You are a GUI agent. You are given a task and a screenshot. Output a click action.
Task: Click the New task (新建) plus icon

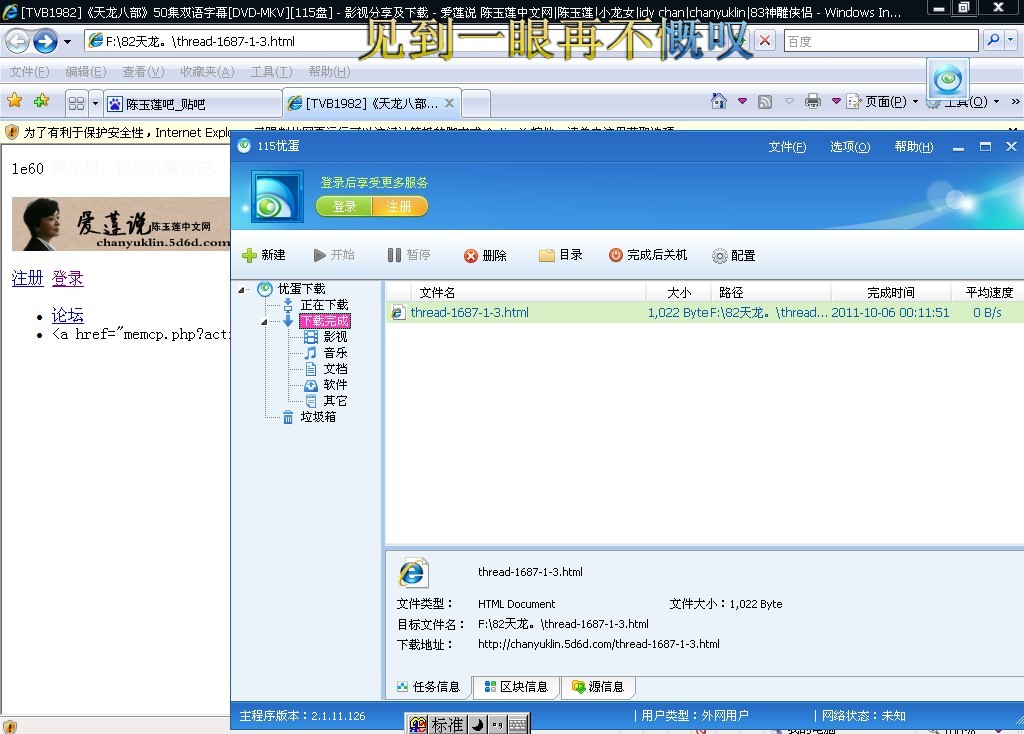click(x=249, y=255)
